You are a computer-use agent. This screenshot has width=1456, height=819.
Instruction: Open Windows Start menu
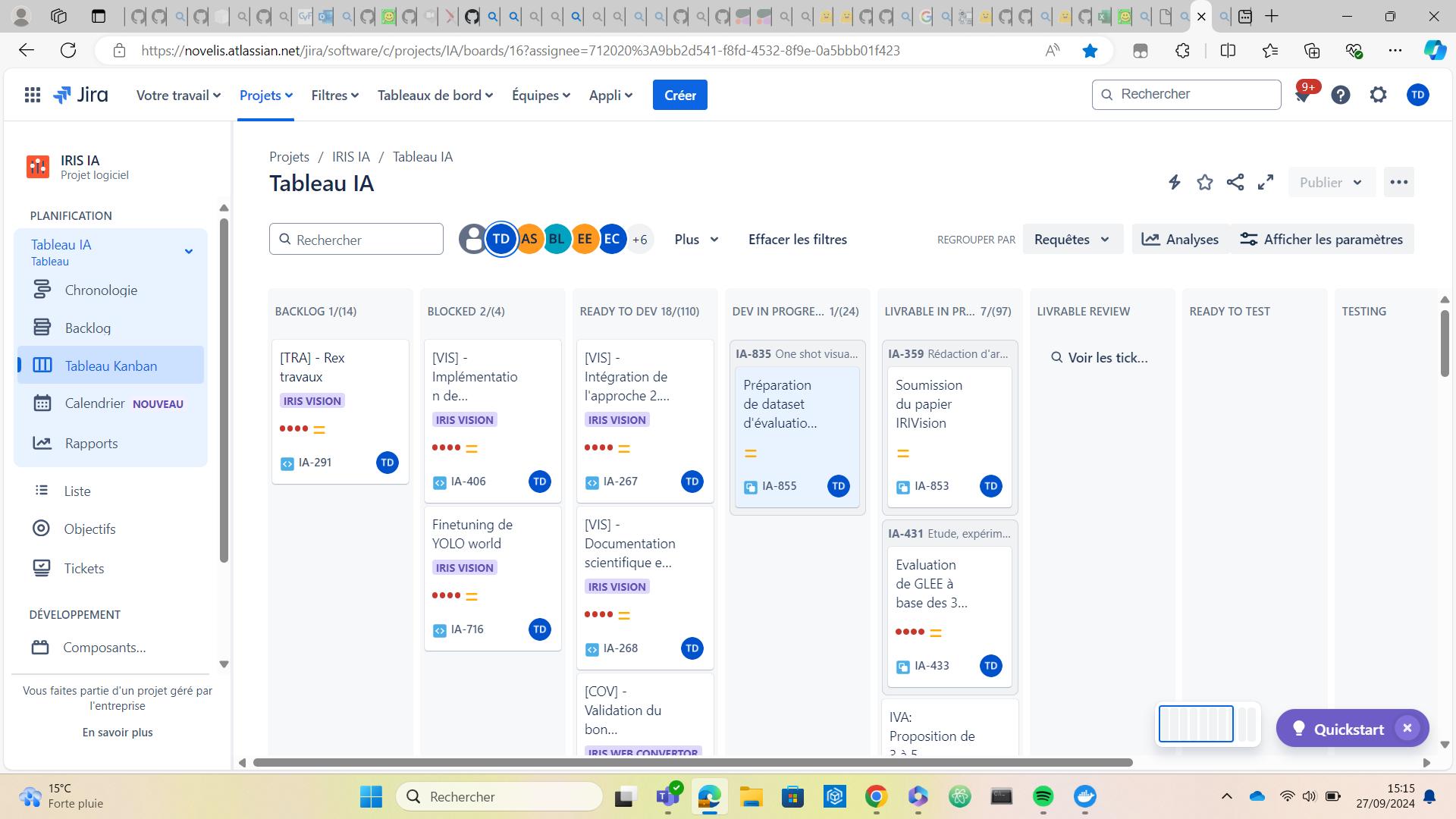tap(371, 796)
